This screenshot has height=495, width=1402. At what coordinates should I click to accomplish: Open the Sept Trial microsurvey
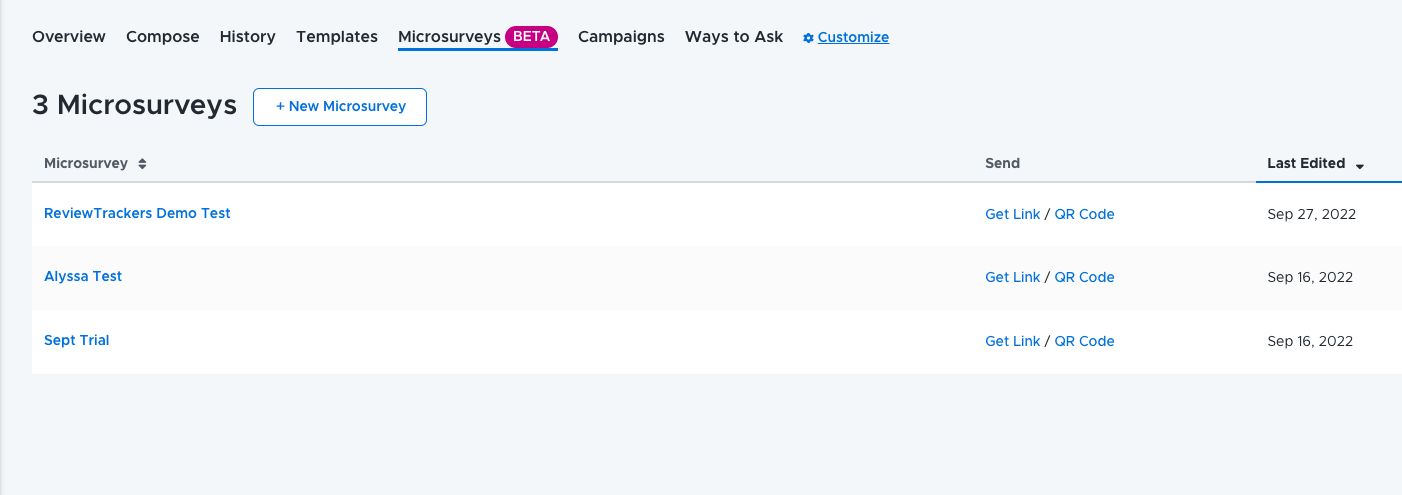[x=77, y=340]
